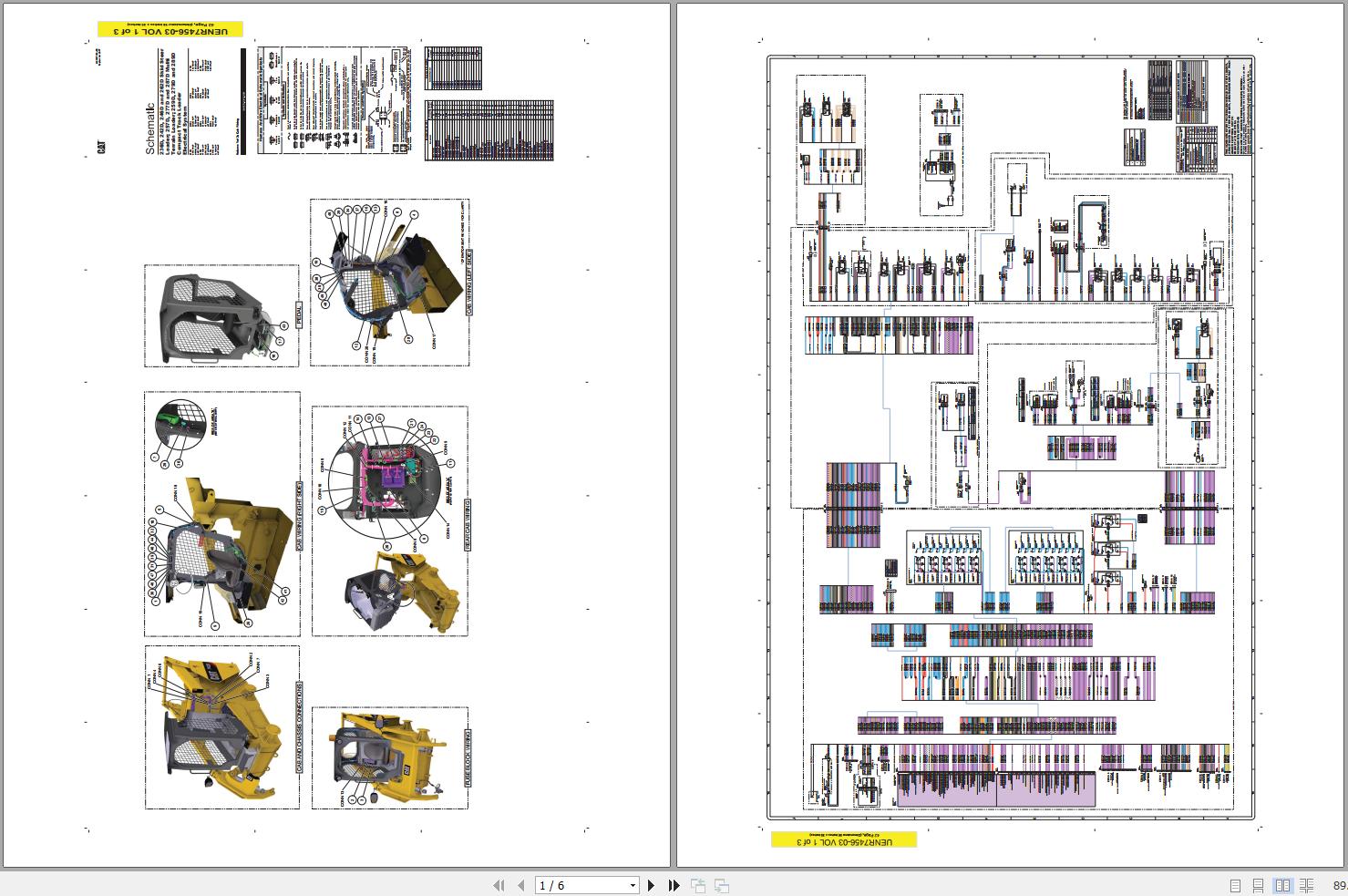Toggle the highlighted two-page facing view mode

point(1283,885)
